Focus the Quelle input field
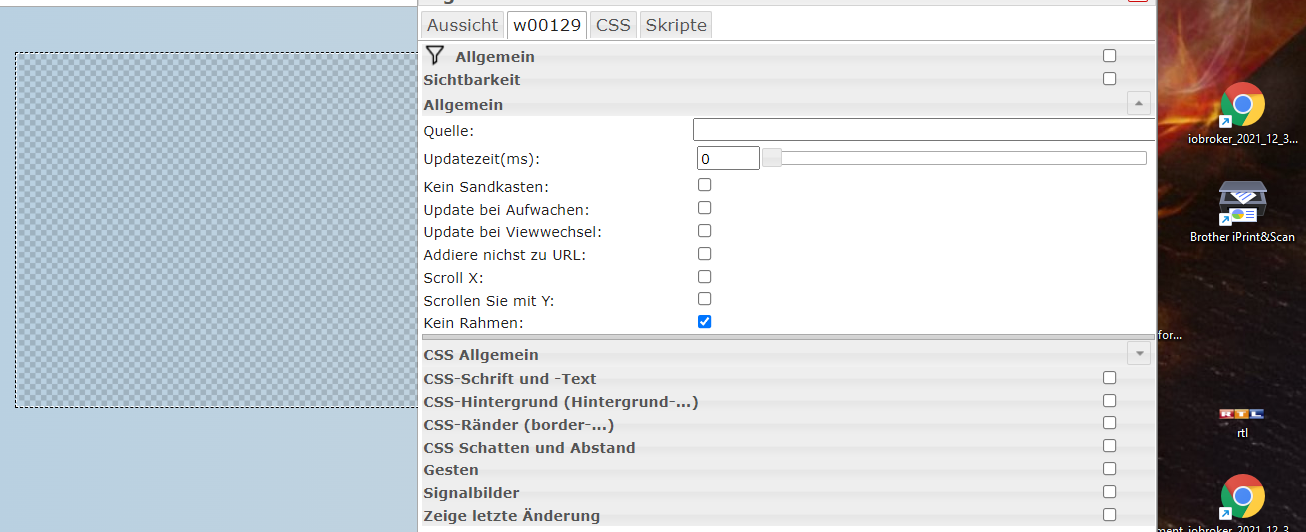Image resolution: width=1306 pixels, height=532 pixels. [920, 130]
